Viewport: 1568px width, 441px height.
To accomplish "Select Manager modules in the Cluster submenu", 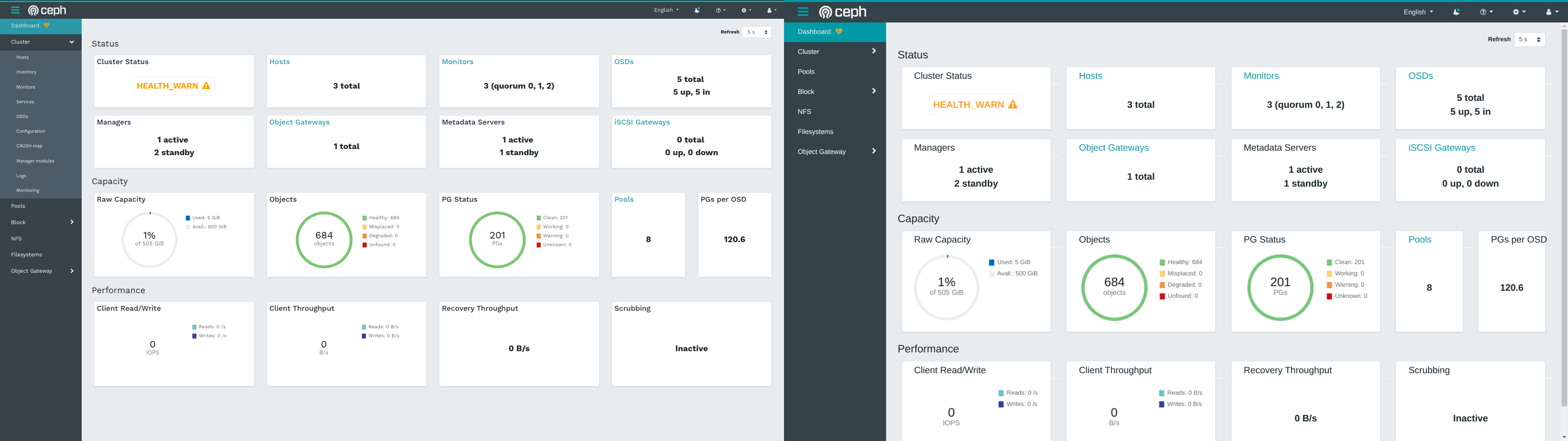I will coord(35,161).
